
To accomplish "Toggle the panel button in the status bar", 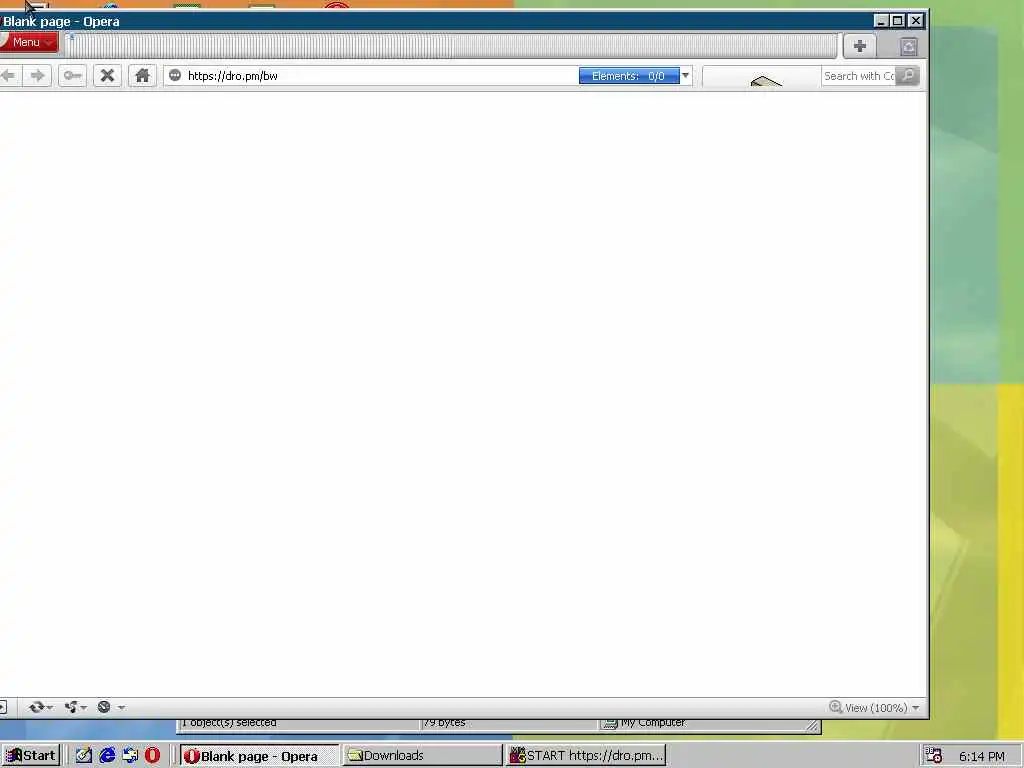I will tap(3, 707).
